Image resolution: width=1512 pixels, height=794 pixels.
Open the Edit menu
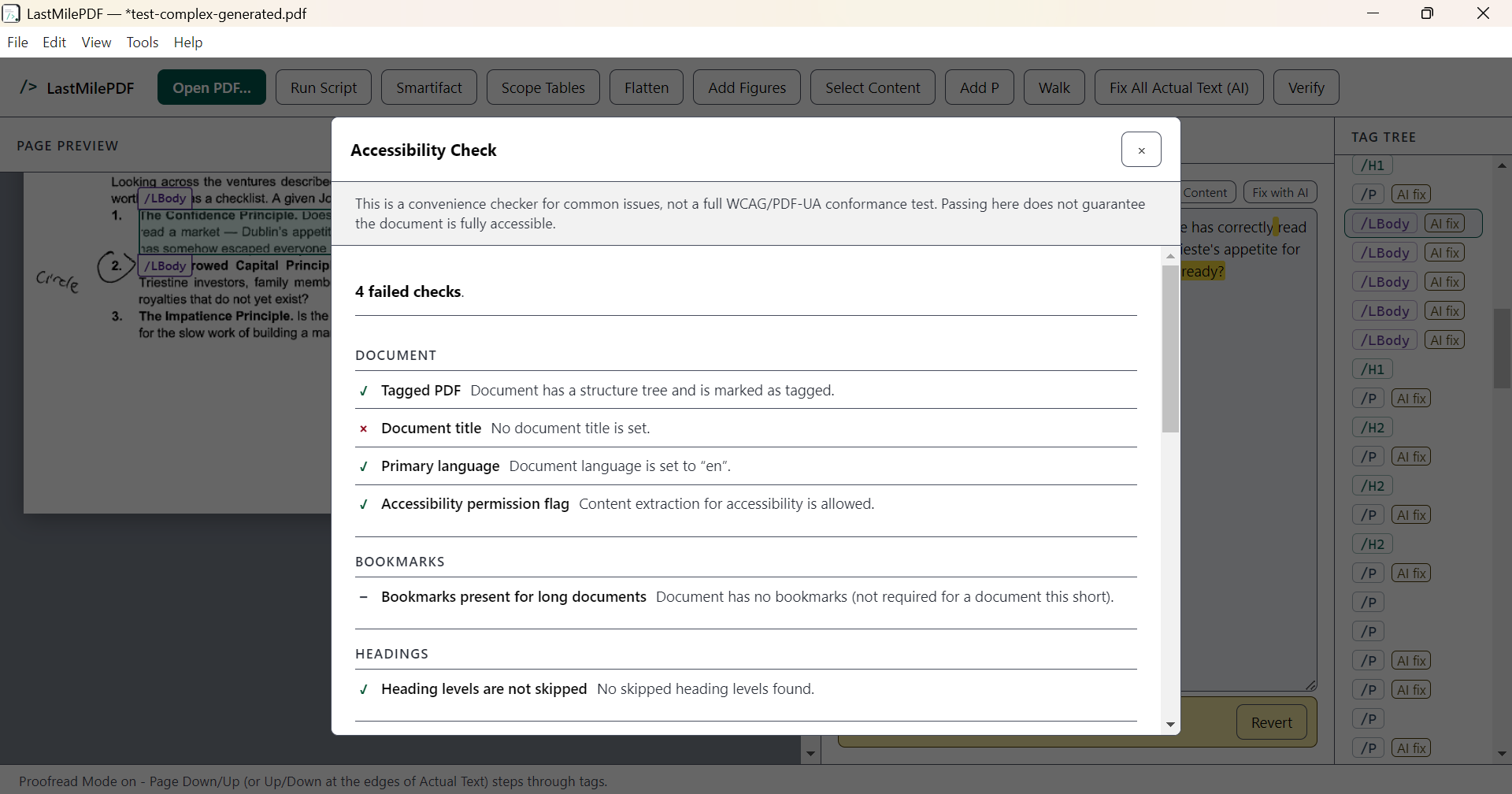pos(54,43)
